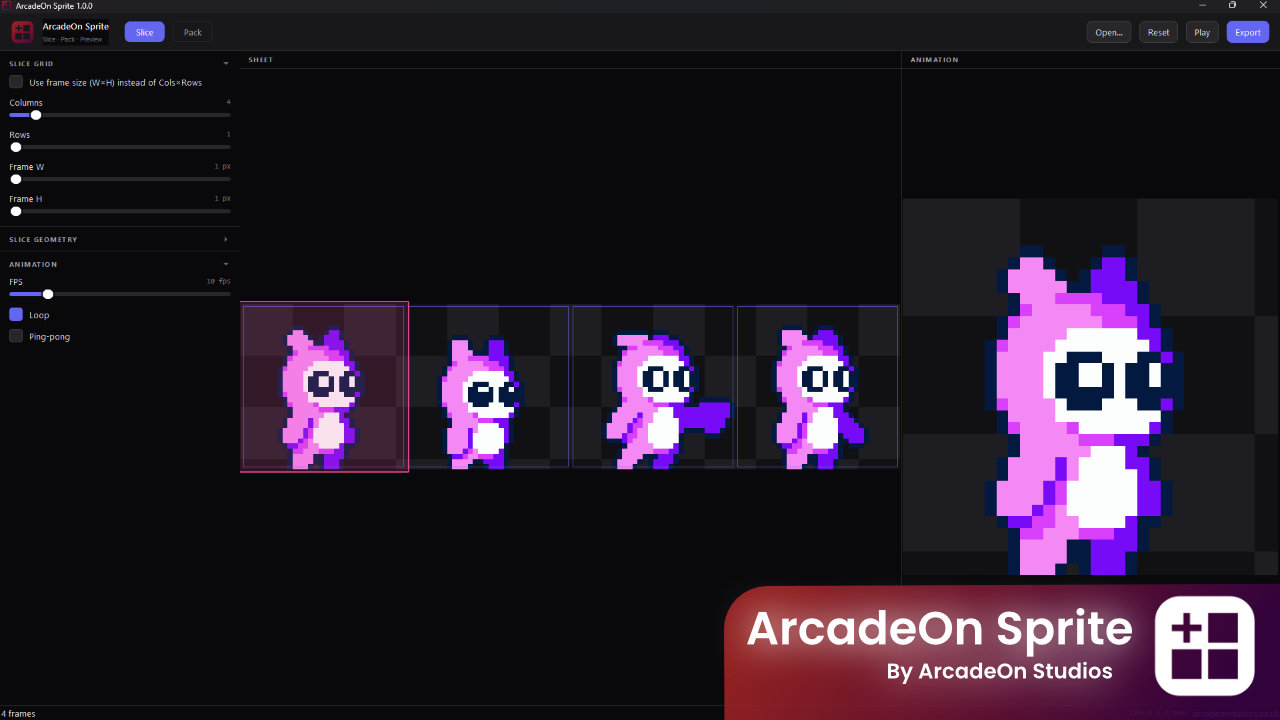
Task: Collapse the Slice Grid section
Action: pyautogui.click(x=225, y=63)
